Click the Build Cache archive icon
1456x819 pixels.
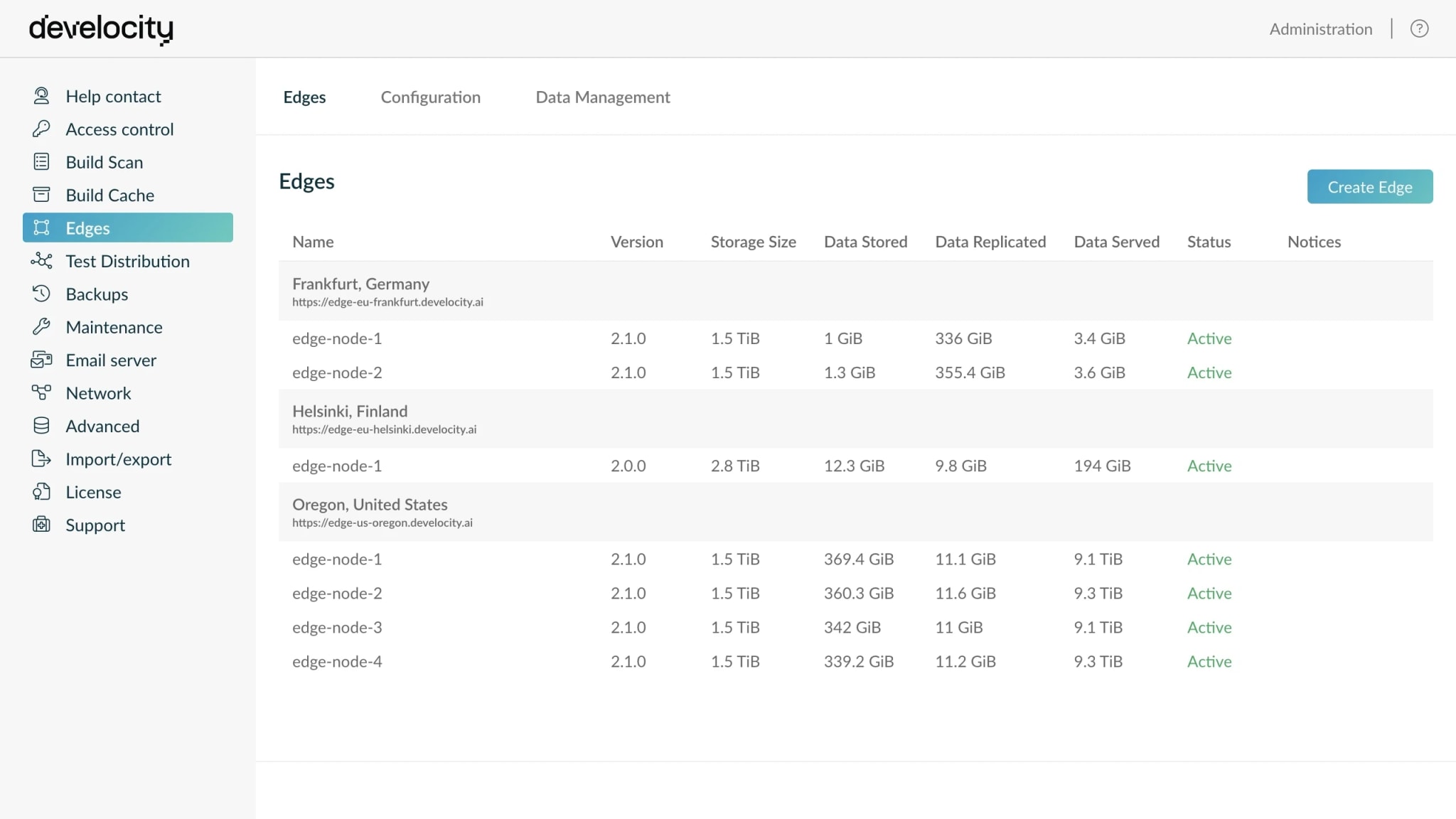point(41,195)
